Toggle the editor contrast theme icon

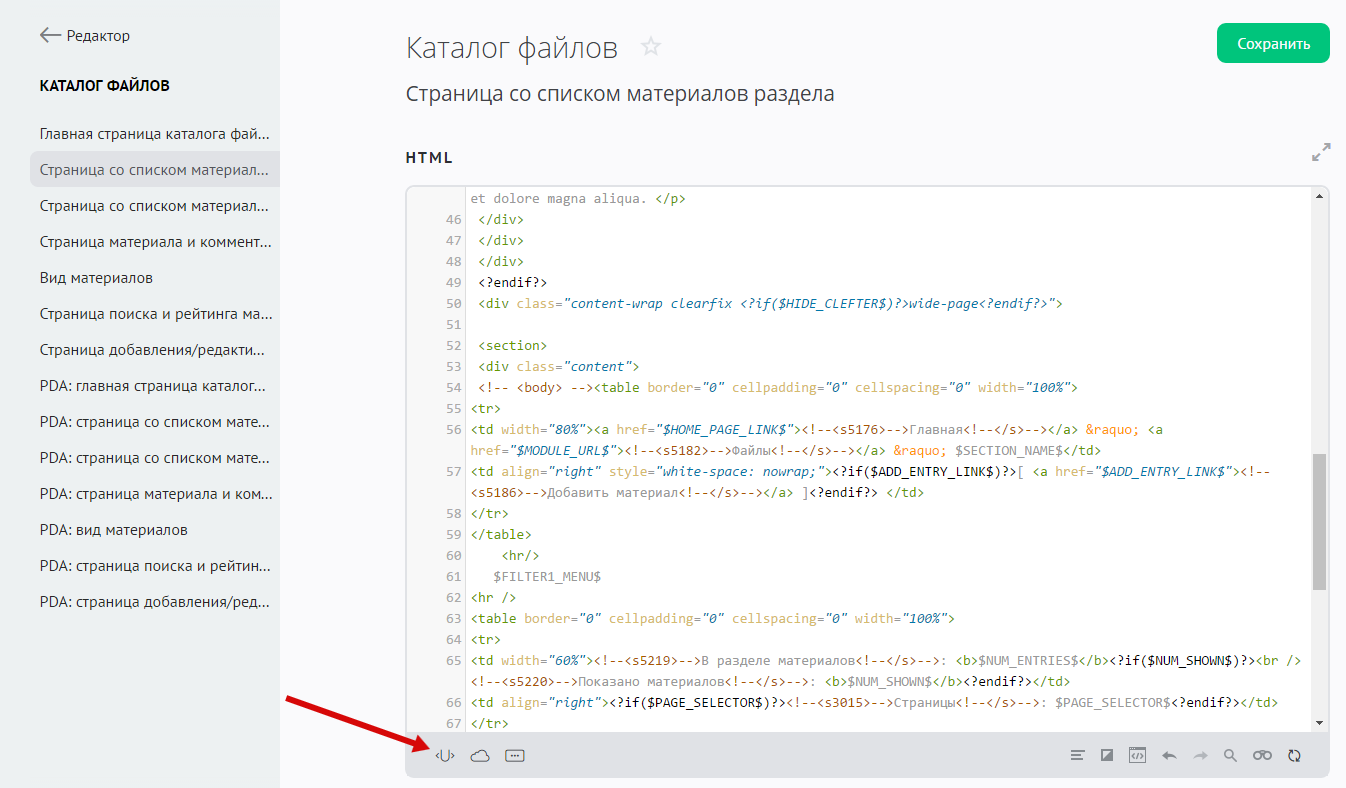[x=1107, y=756]
